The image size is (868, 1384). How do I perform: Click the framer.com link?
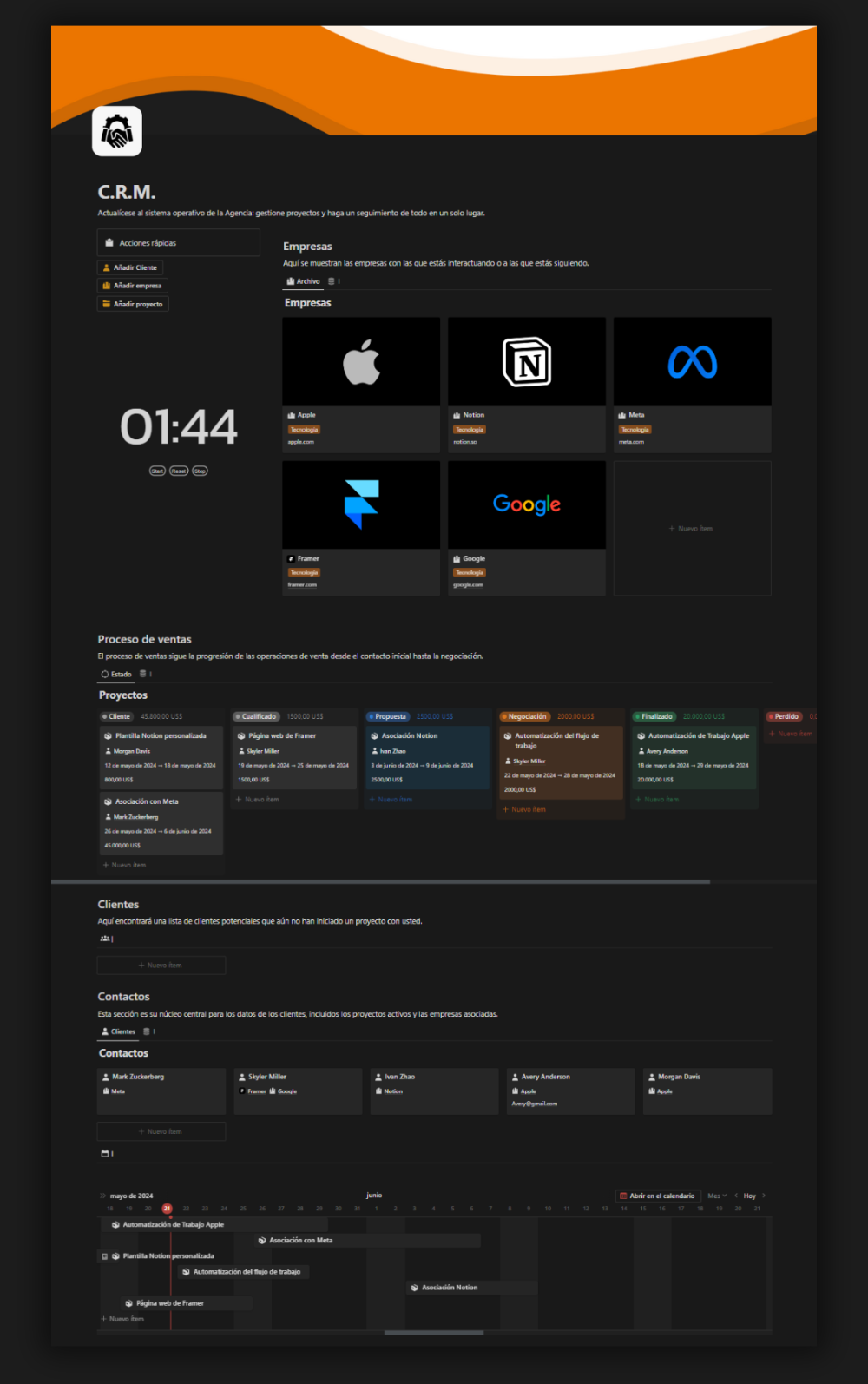click(x=302, y=585)
